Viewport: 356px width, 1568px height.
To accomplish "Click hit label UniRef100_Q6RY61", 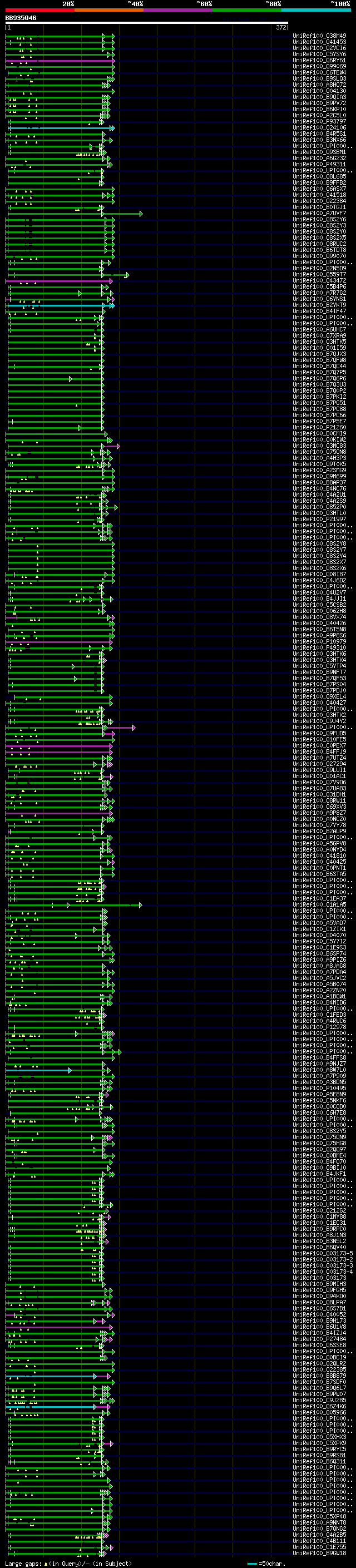I will point(319,60).
